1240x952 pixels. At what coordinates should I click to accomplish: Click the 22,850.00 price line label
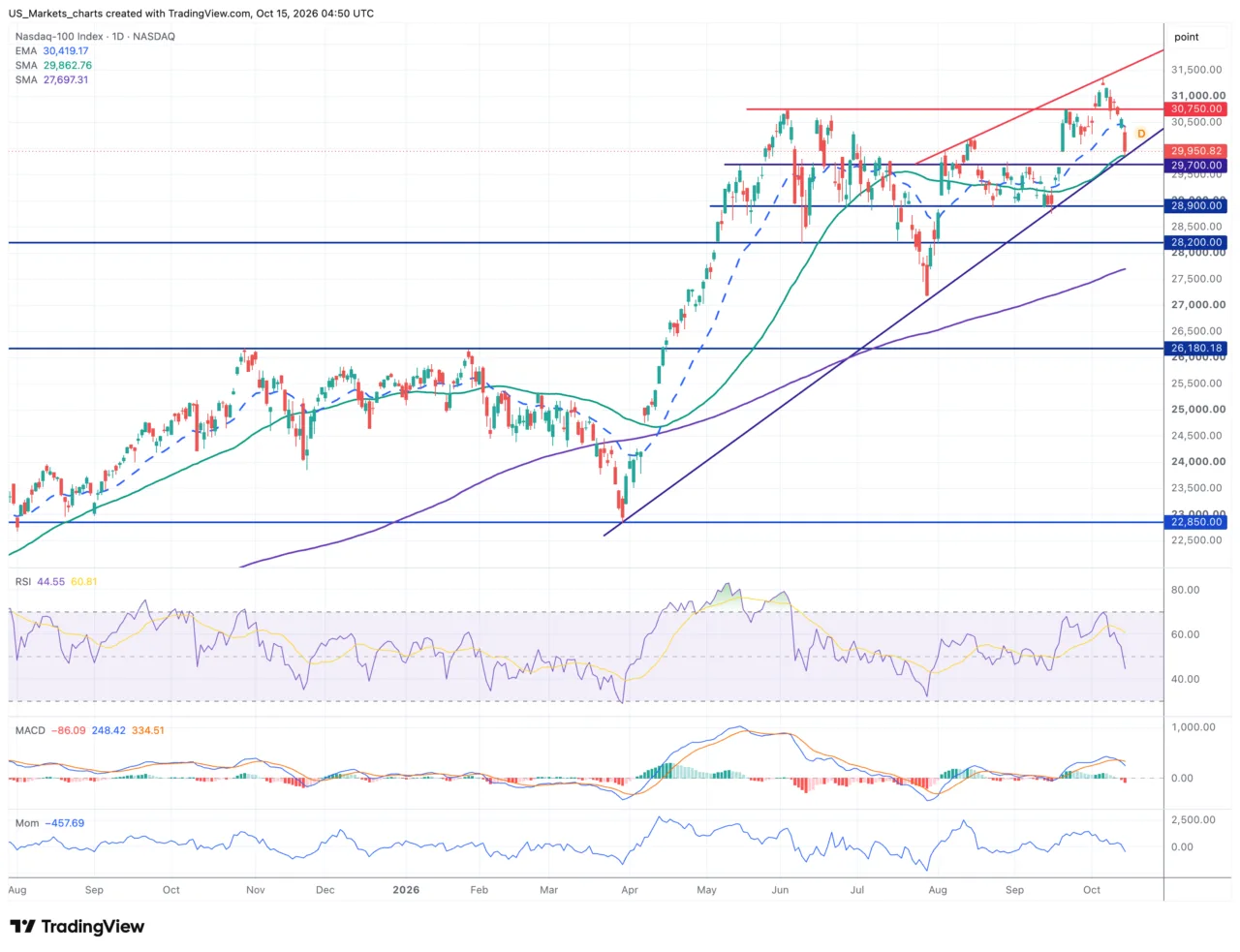(1196, 522)
